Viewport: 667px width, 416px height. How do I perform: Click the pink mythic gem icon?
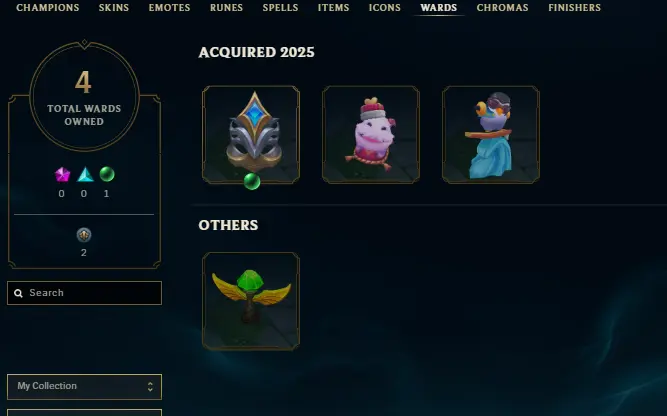62,174
